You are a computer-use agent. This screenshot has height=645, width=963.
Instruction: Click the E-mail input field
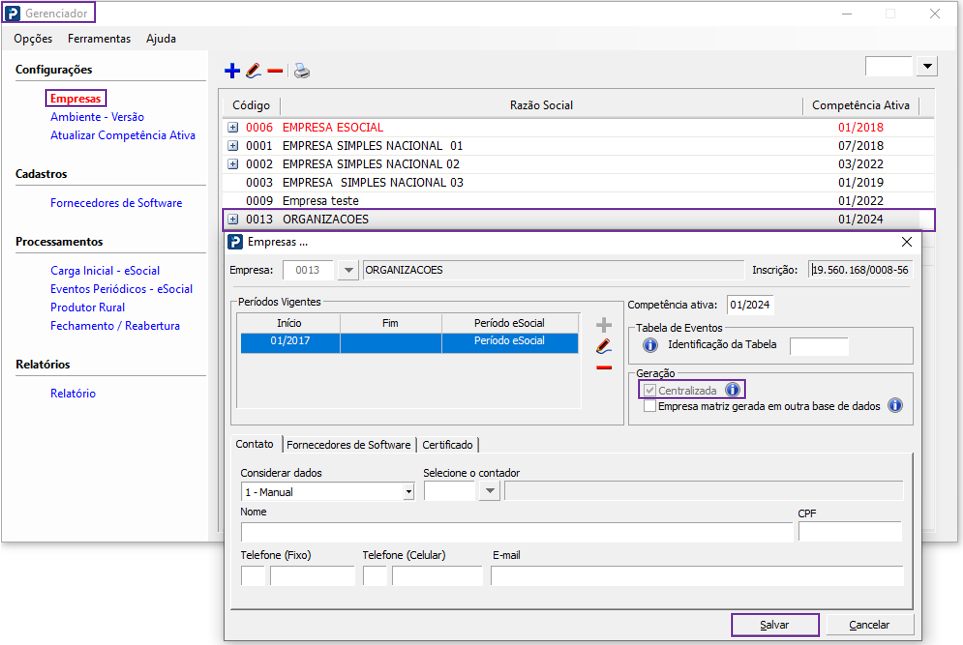coord(697,576)
